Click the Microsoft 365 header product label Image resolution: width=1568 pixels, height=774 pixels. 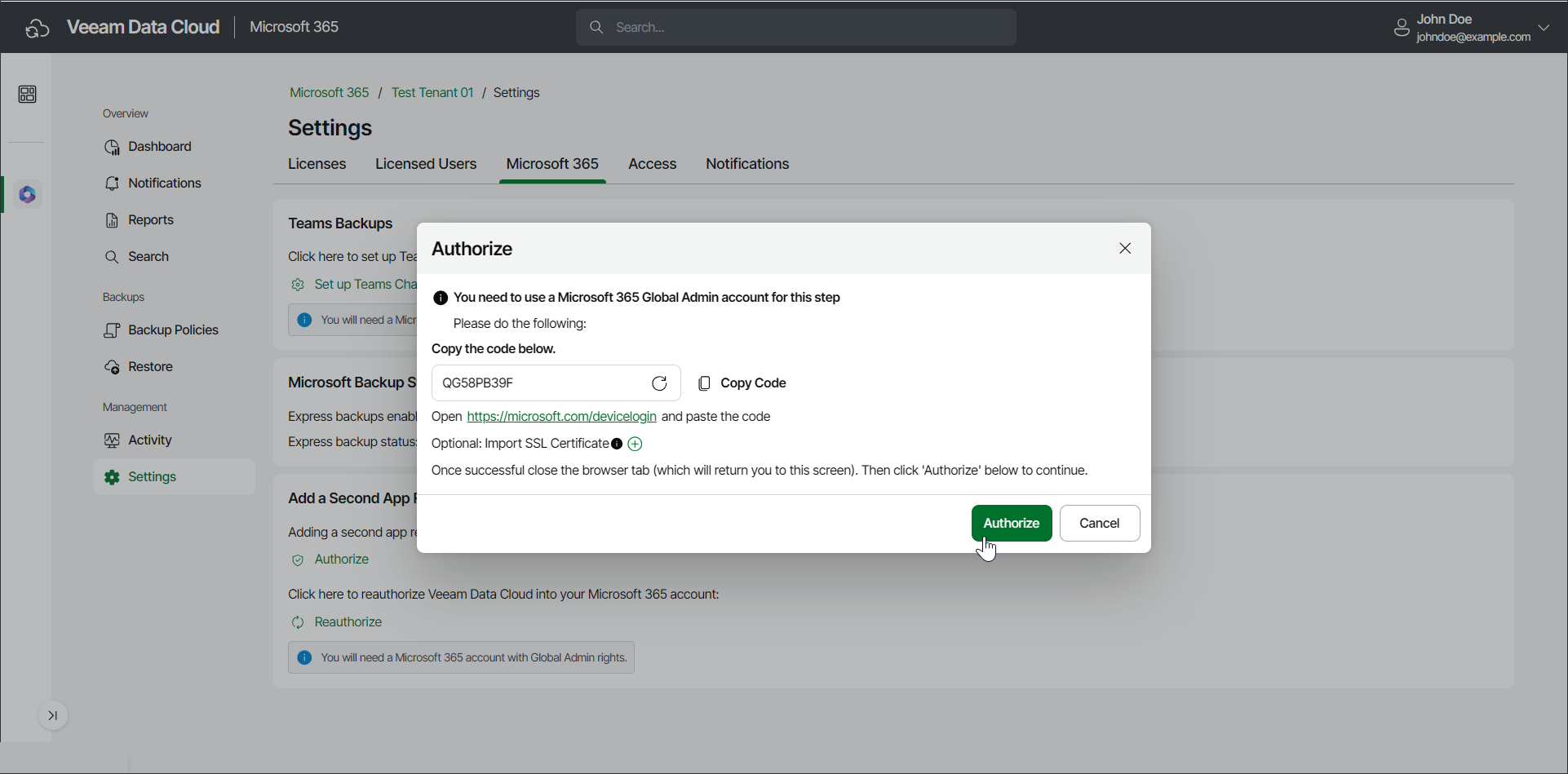click(294, 27)
